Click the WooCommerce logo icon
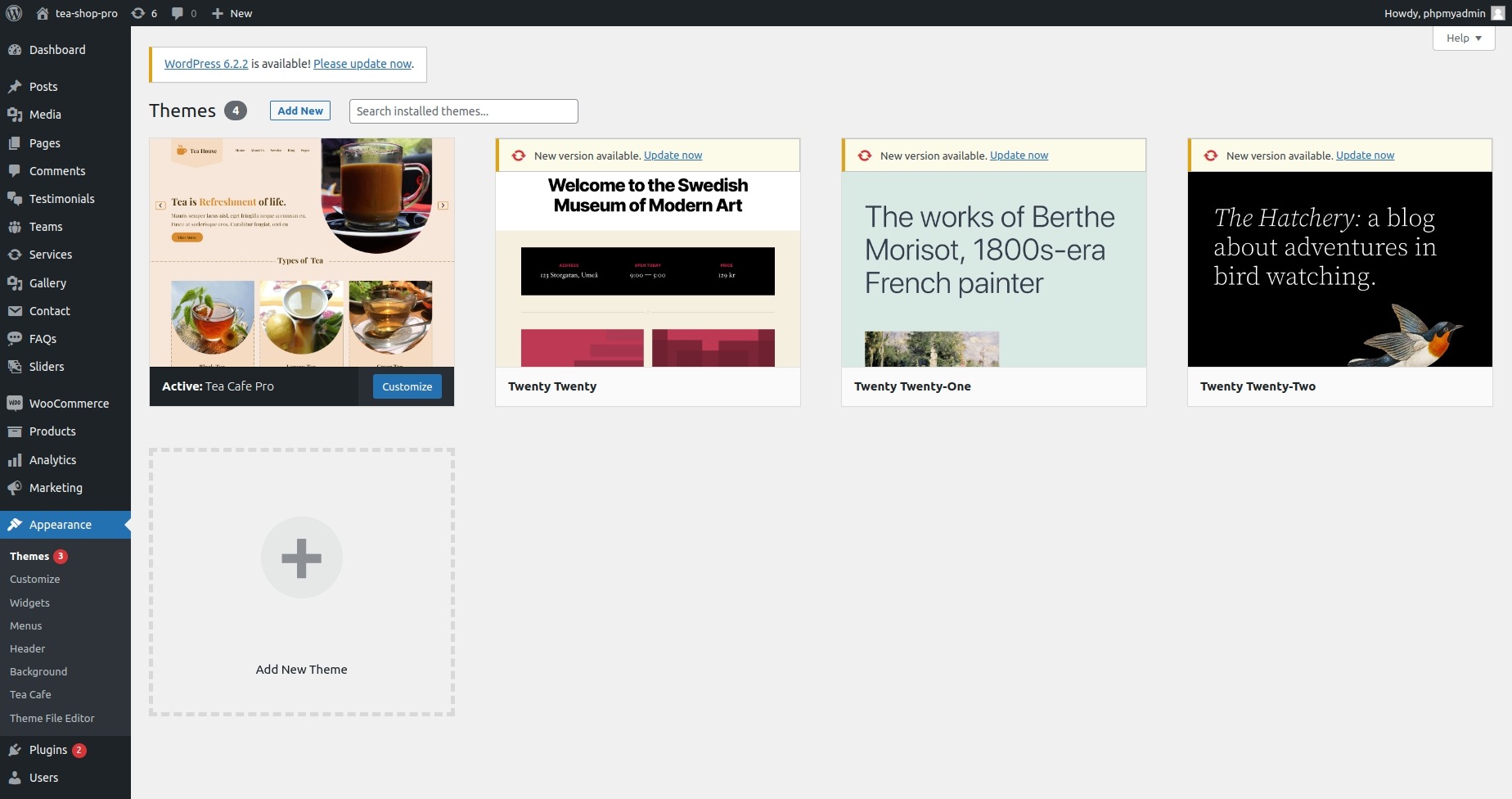1512x799 pixels. tap(15, 404)
